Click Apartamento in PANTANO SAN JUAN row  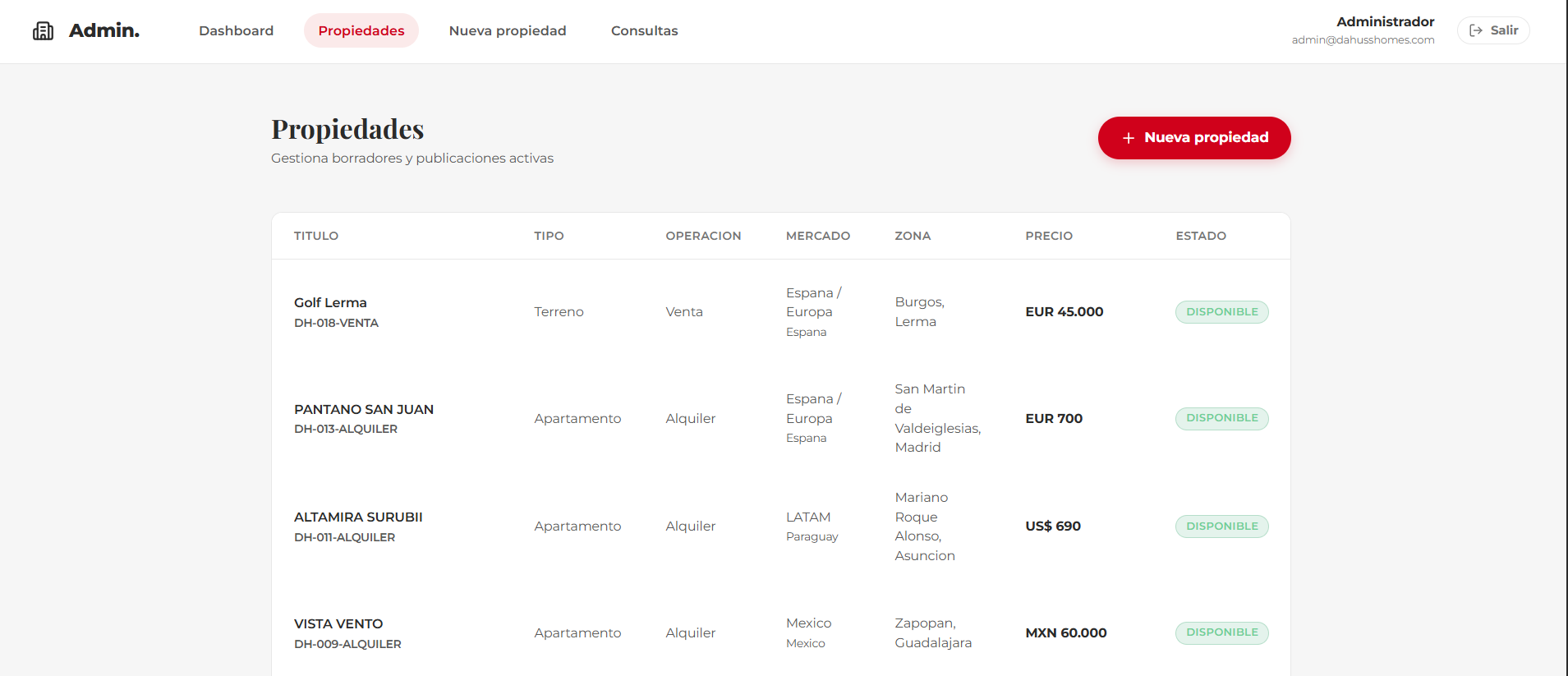pyautogui.click(x=577, y=418)
